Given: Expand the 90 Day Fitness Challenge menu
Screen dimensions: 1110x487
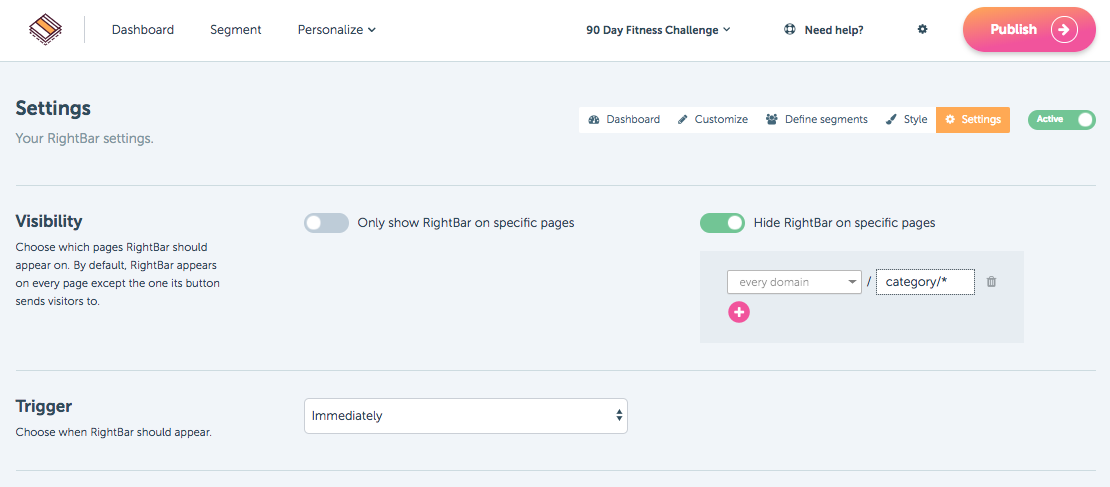Looking at the screenshot, I should (658, 30).
